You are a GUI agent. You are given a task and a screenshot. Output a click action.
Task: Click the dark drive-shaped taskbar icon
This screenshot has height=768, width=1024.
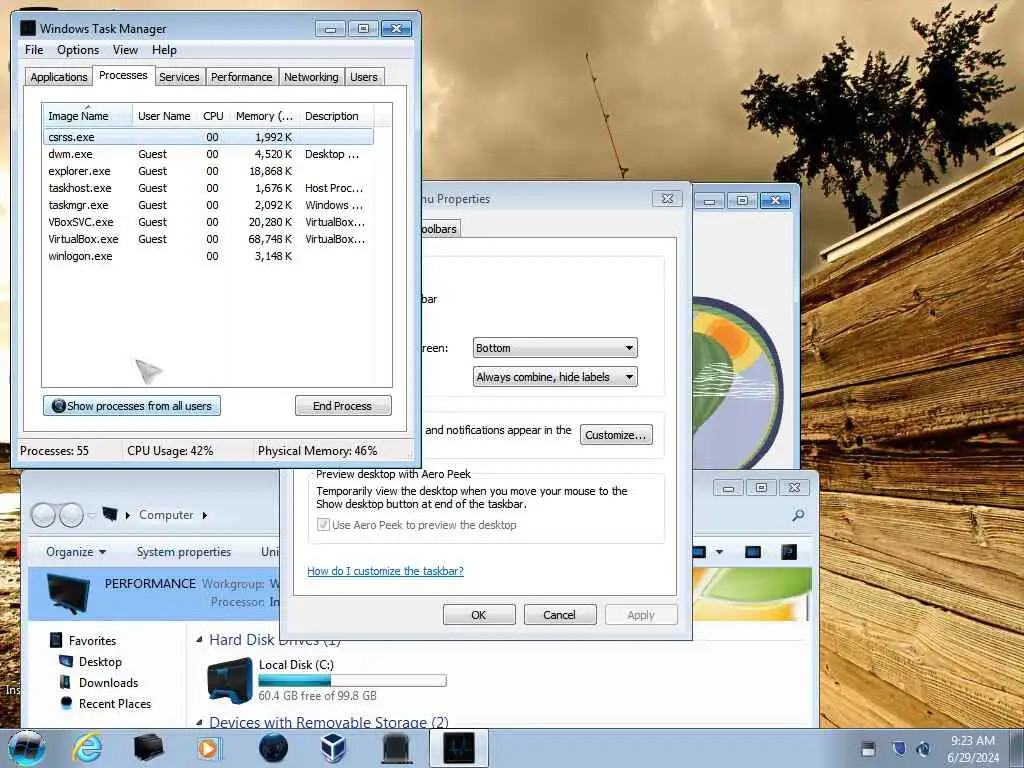pyautogui.click(x=396, y=748)
